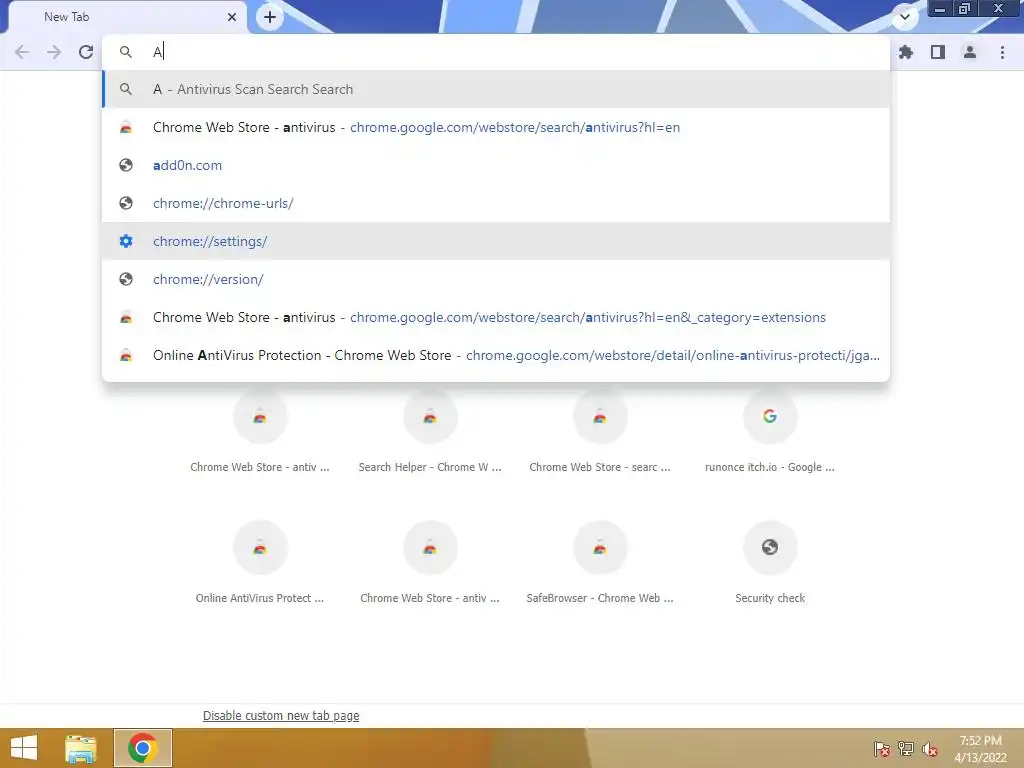Click the globe icon beside add0n.com
The height and width of the screenshot is (768, 1024).
coord(126,165)
